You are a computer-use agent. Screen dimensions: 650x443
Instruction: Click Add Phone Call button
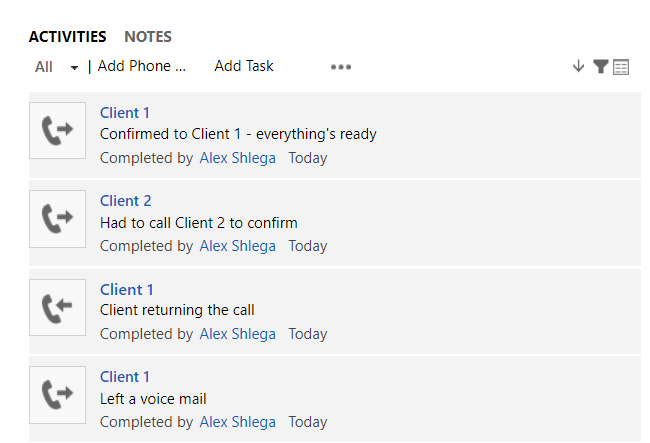point(141,66)
